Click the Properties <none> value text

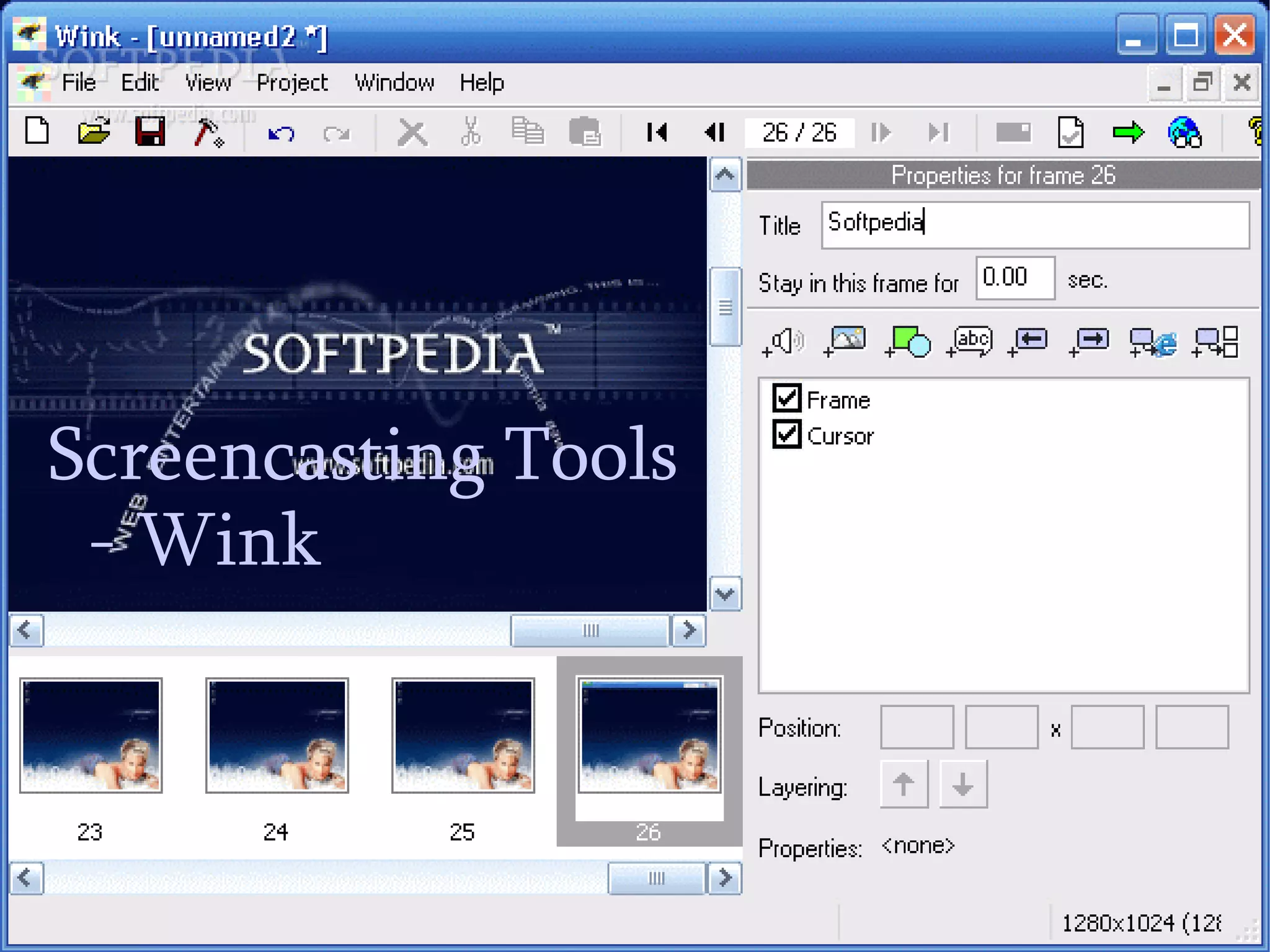pos(917,846)
